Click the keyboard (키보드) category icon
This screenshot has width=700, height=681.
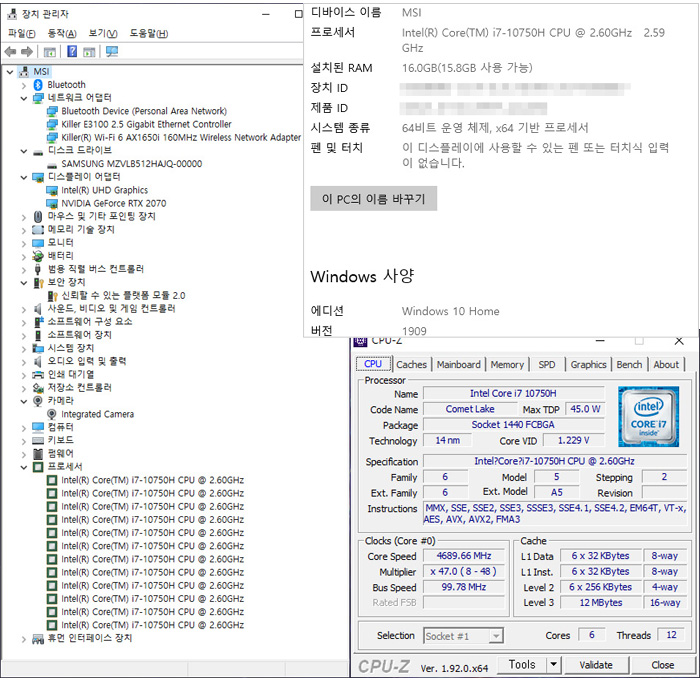[x=38, y=441]
